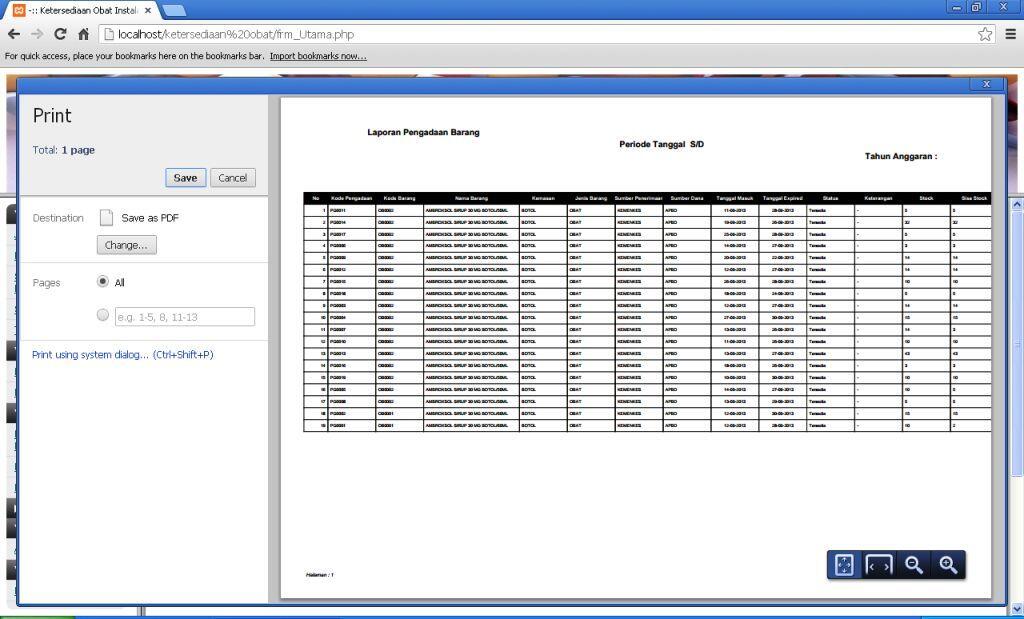The width and height of the screenshot is (1024, 619).
Task: Click the Kode Pengadaan column header
Action: pos(351,198)
